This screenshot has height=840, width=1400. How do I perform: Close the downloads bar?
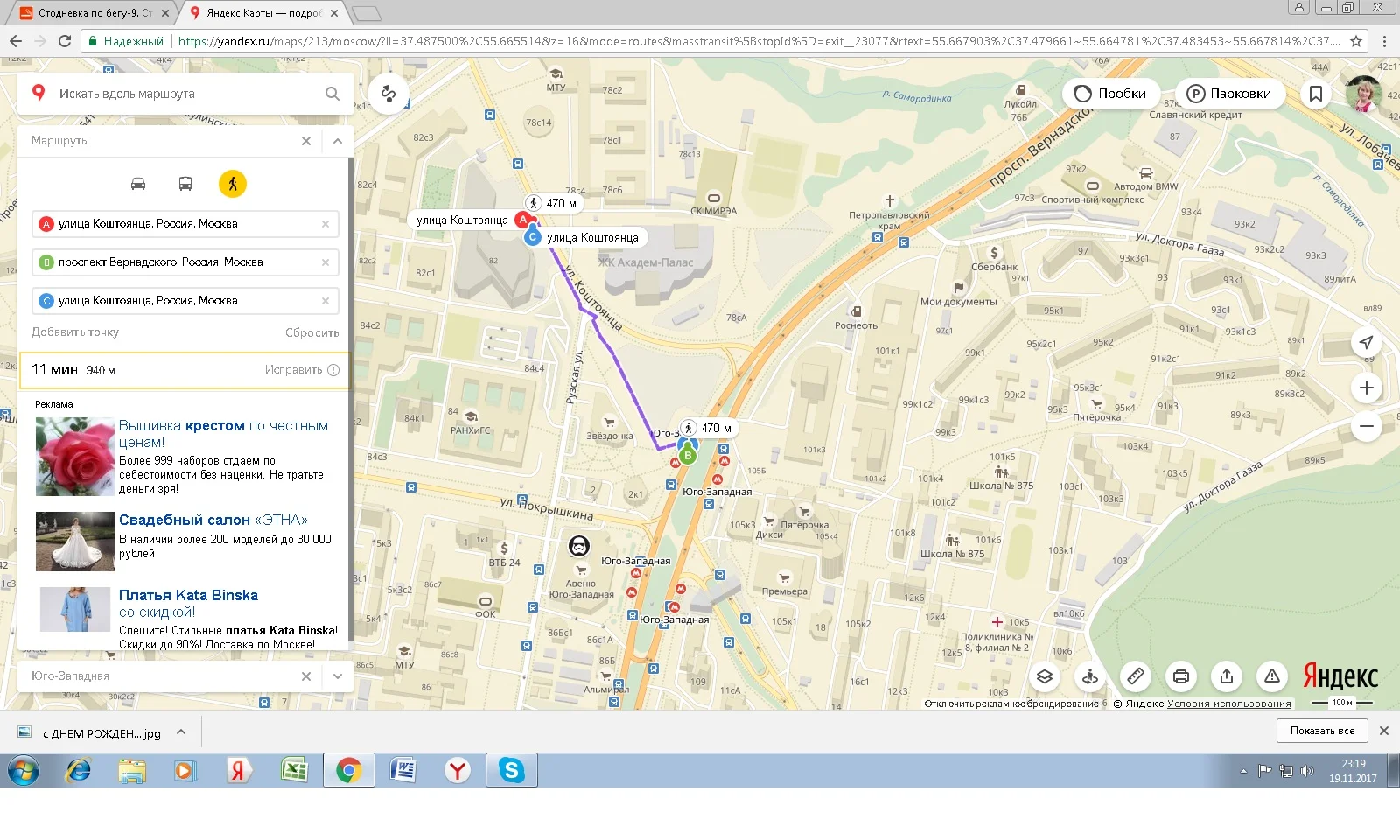pos(1384,731)
